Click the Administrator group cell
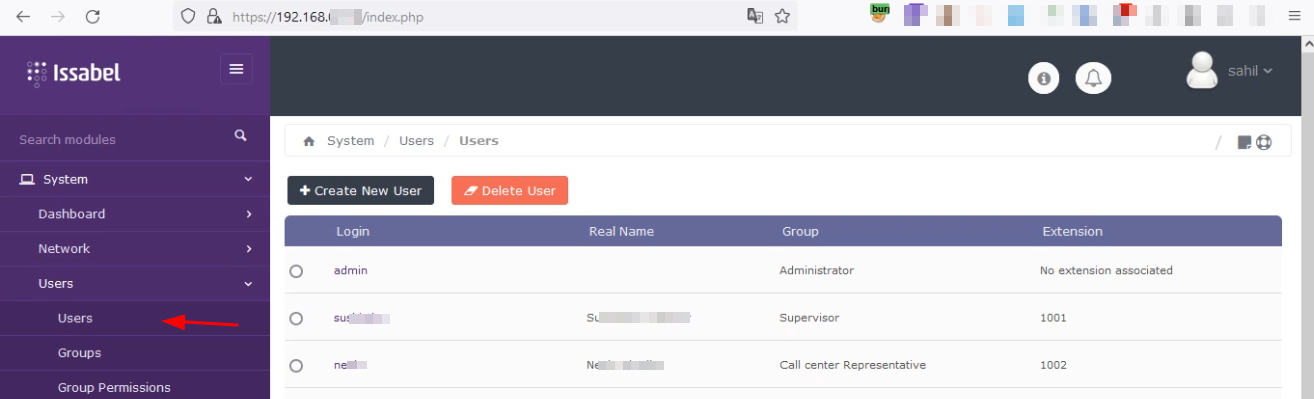This screenshot has width=1314, height=399. [817, 270]
